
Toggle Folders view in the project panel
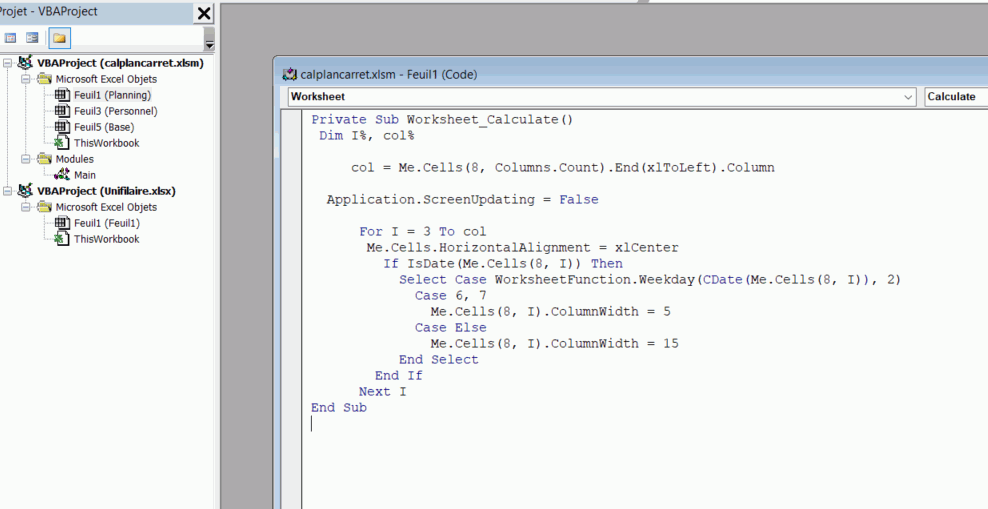(59, 38)
